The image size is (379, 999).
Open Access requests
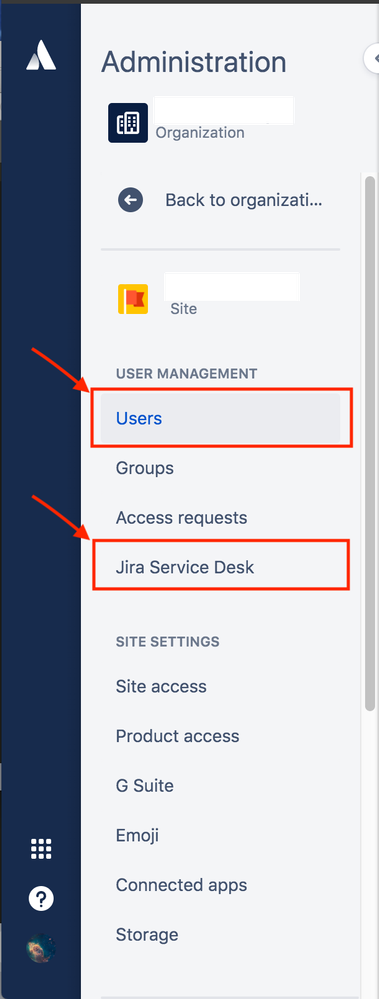(x=182, y=517)
